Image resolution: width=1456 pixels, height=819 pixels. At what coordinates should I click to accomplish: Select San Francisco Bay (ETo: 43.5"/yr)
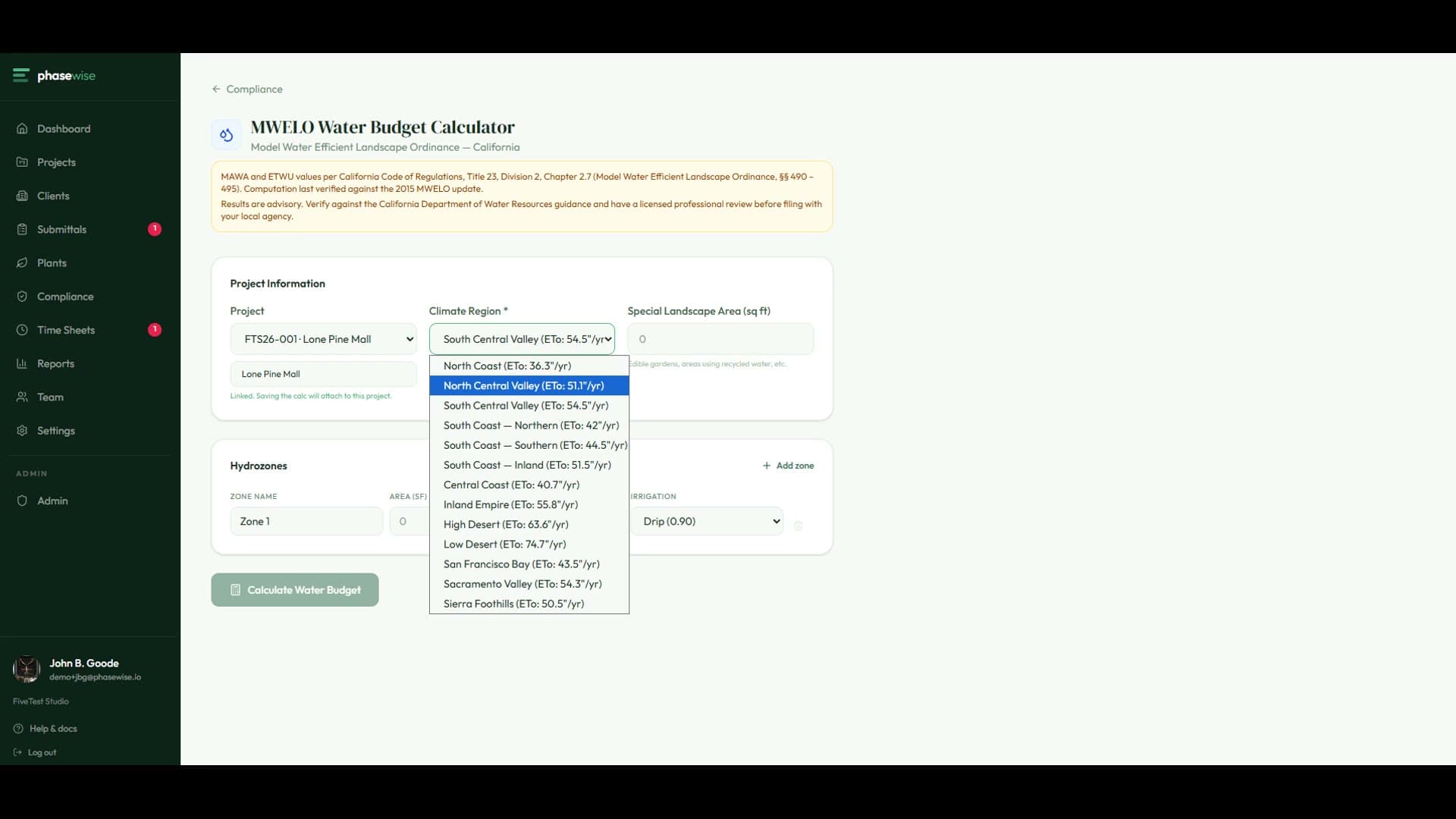pos(529,564)
